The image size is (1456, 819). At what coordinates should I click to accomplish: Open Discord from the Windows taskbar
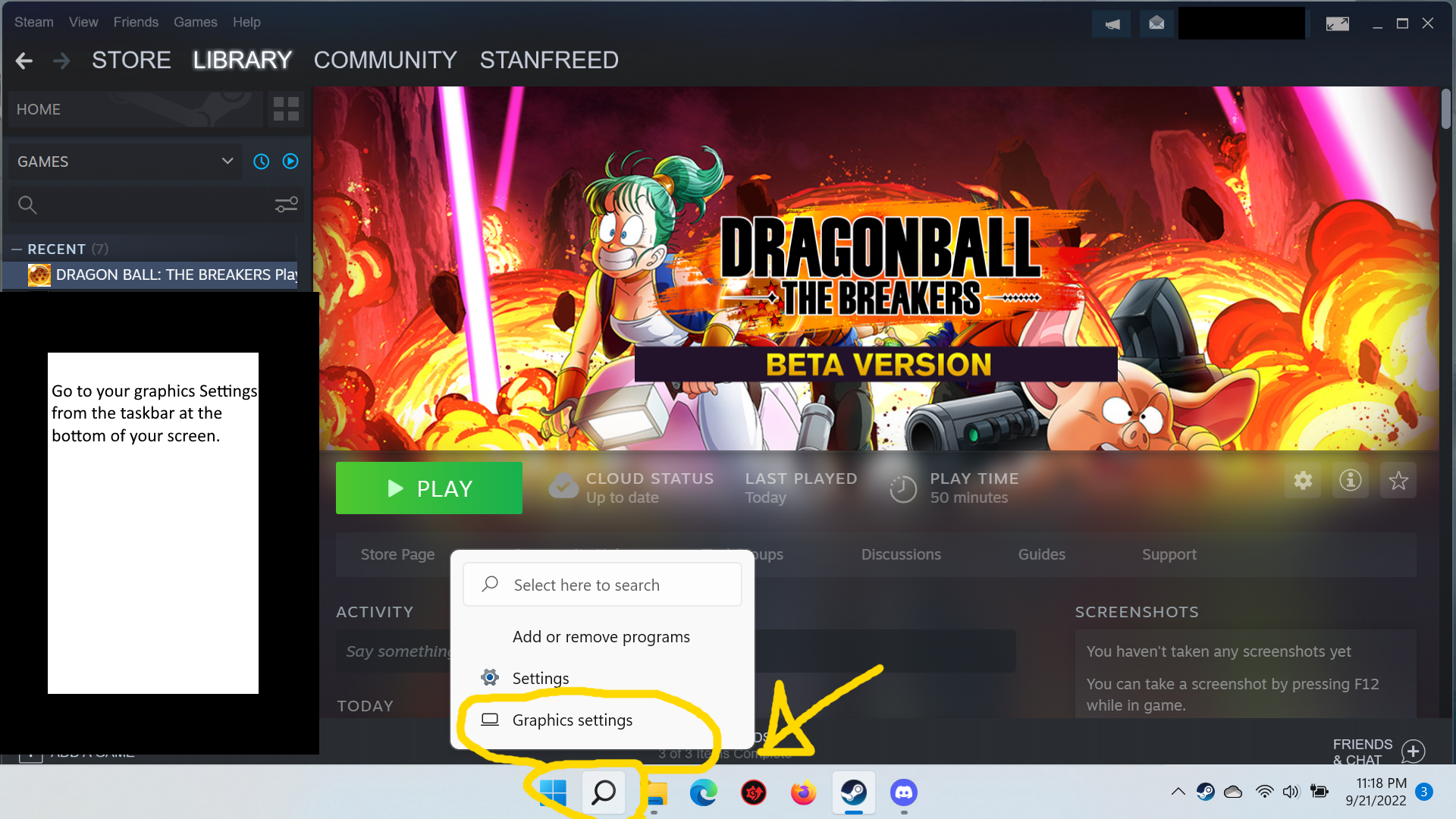pyautogui.click(x=903, y=792)
